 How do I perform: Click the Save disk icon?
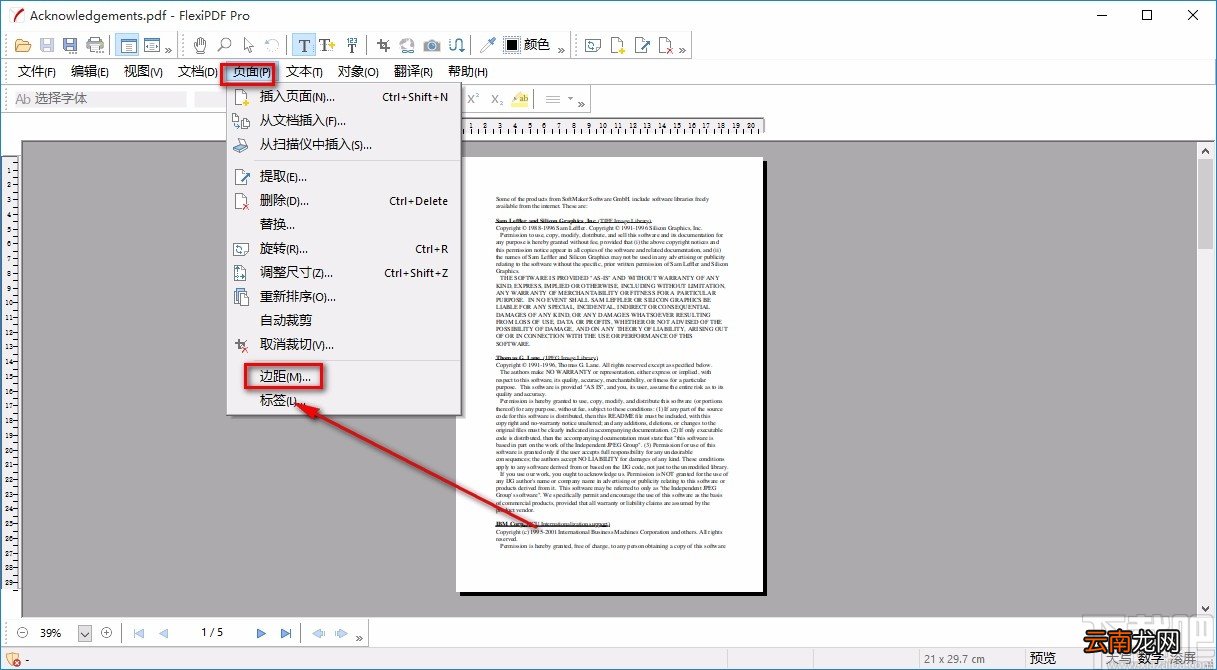pos(47,45)
